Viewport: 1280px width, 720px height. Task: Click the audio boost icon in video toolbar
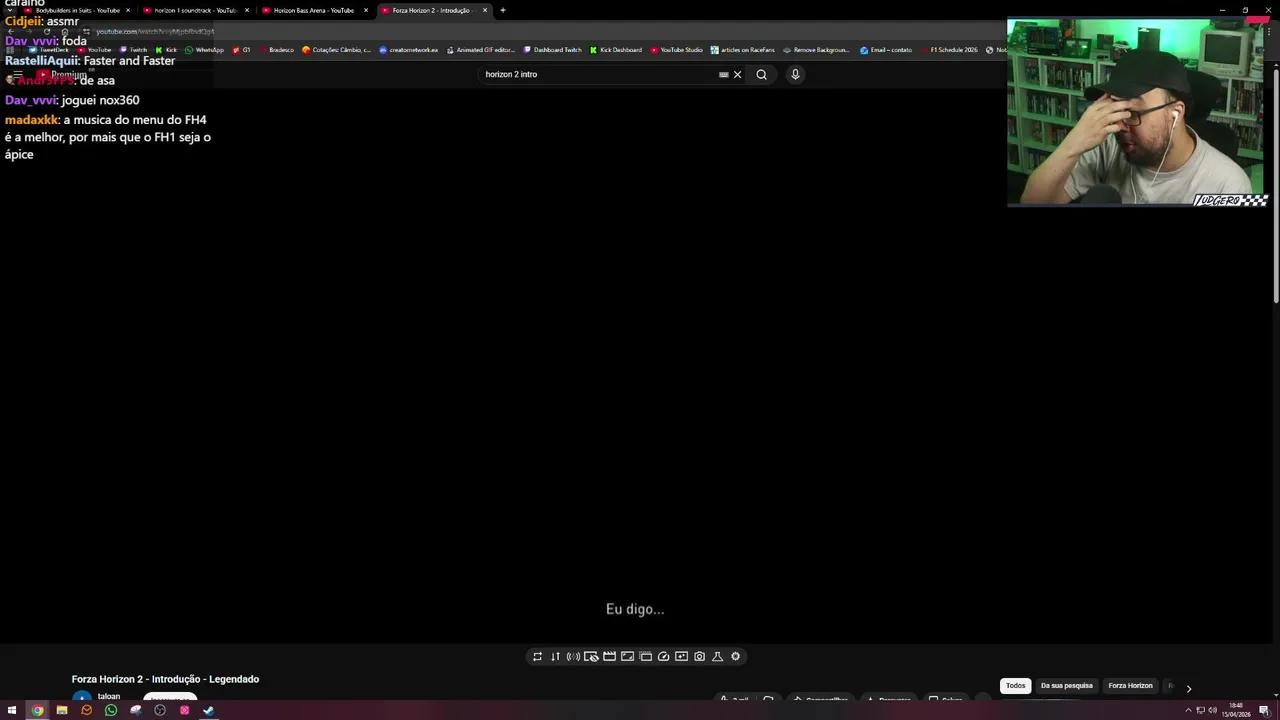point(573,657)
